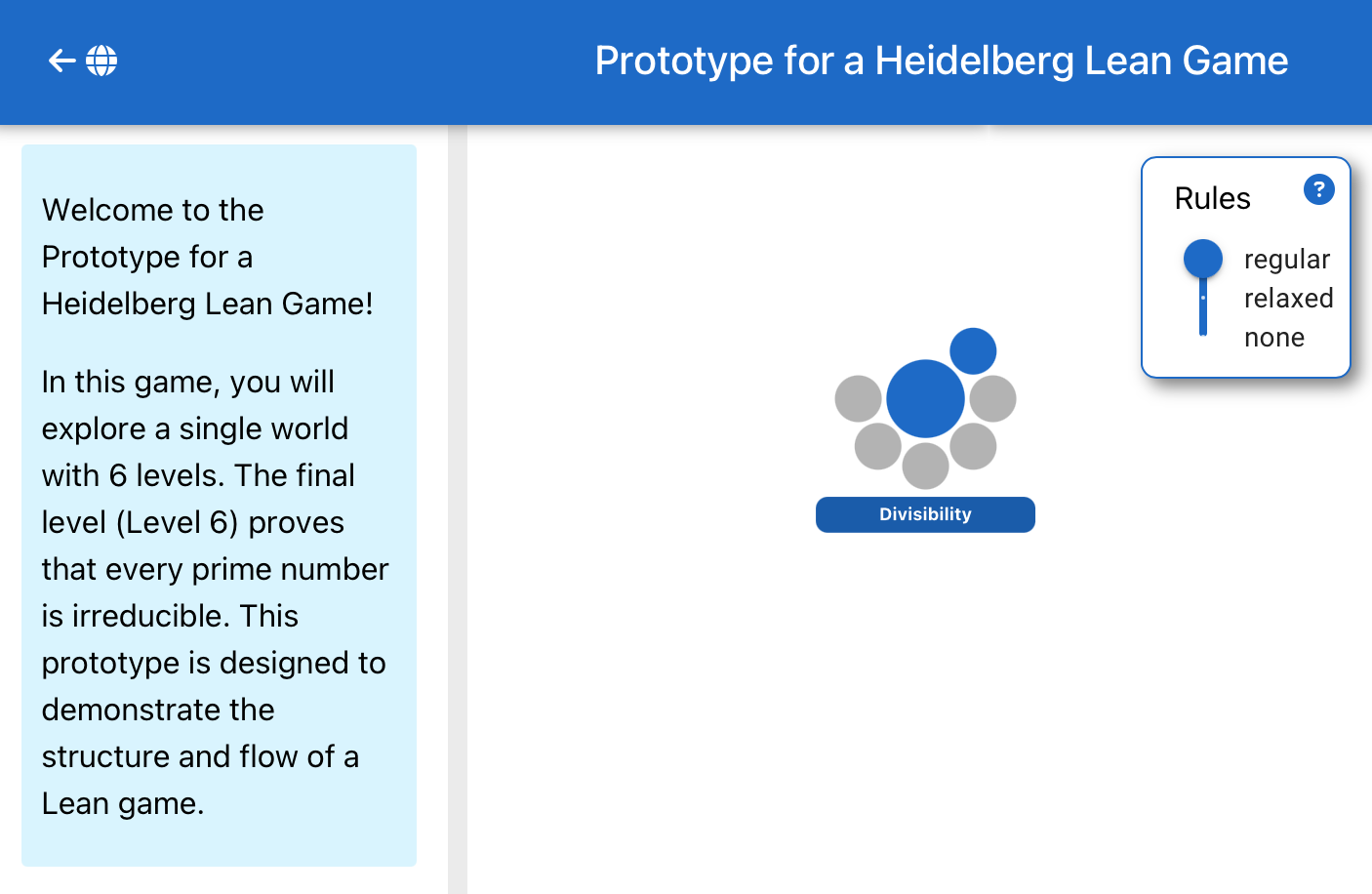Switch rules to relaxed
Viewport: 1372px width, 894px height.
pyautogui.click(x=1288, y=299)
